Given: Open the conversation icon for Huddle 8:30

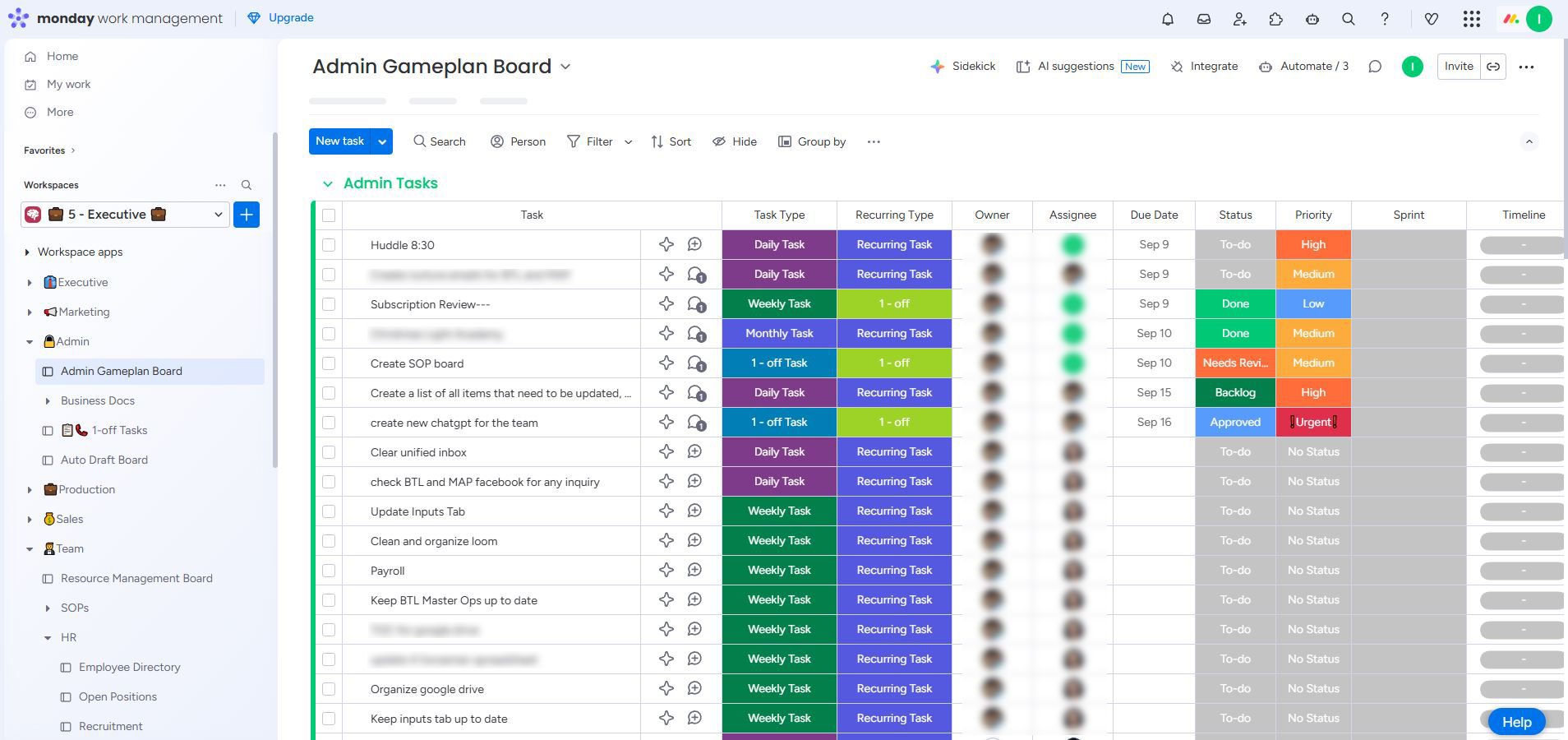Looking at the screenshot, I should coord(694,245).
